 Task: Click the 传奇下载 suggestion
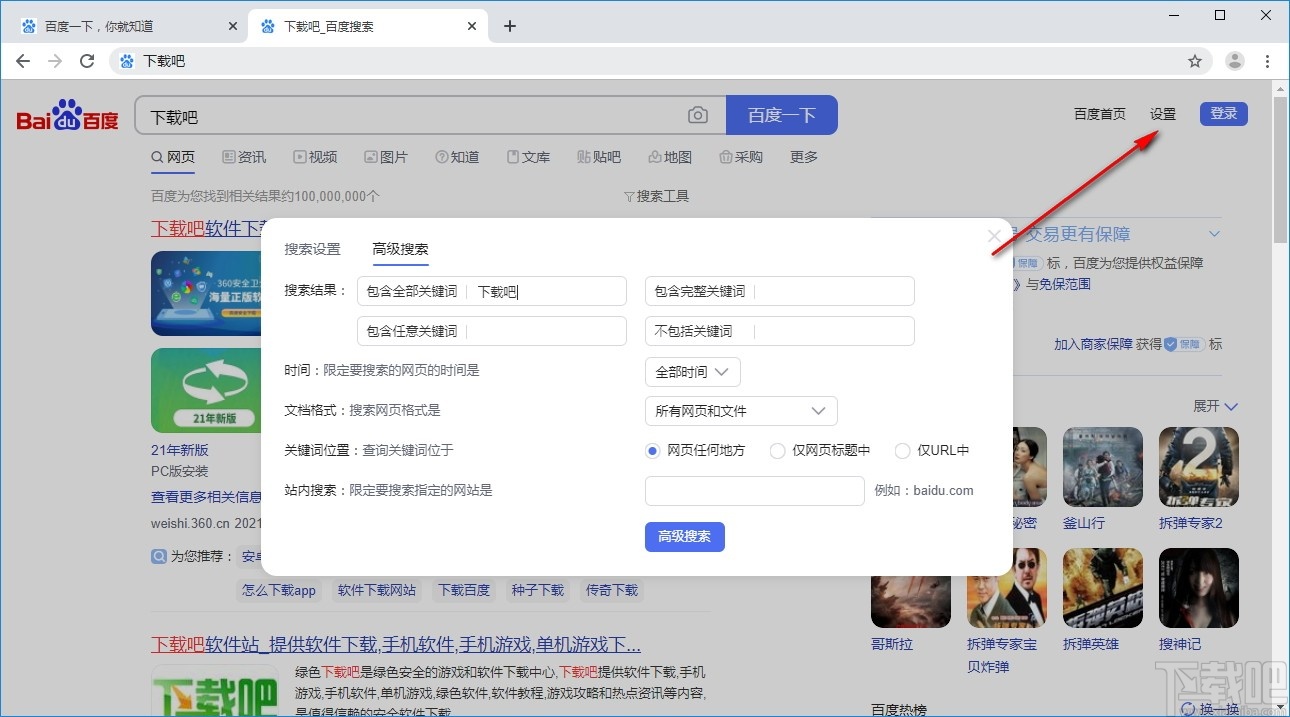[x=612, y=590]
